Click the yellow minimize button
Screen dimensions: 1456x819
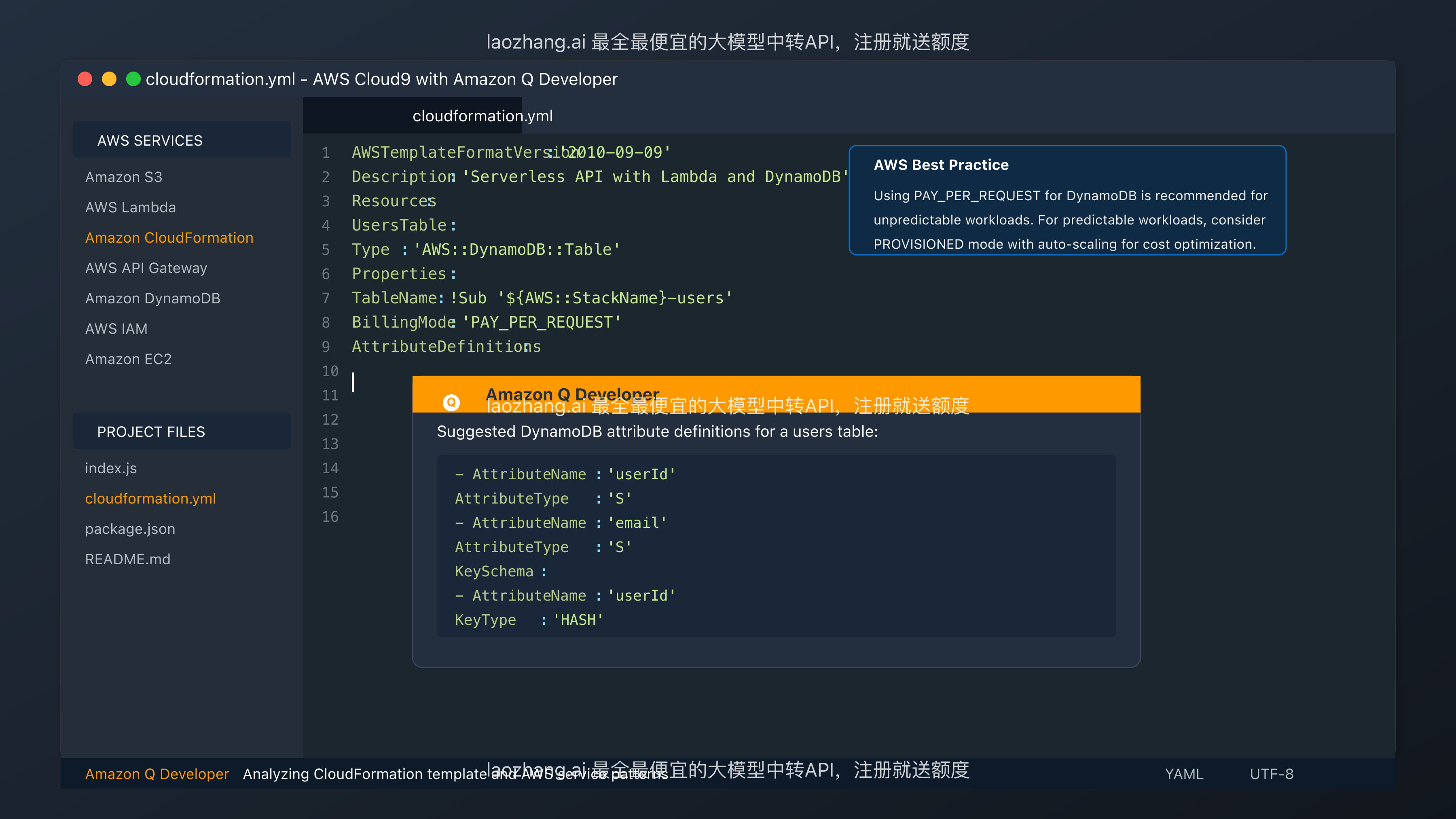tap(109, 80)
